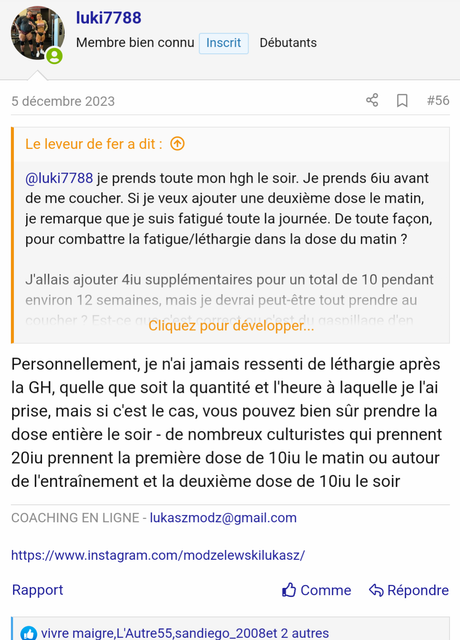
Task: Click the thumbs-up icon beside Comme
Action: coord(289,590)
